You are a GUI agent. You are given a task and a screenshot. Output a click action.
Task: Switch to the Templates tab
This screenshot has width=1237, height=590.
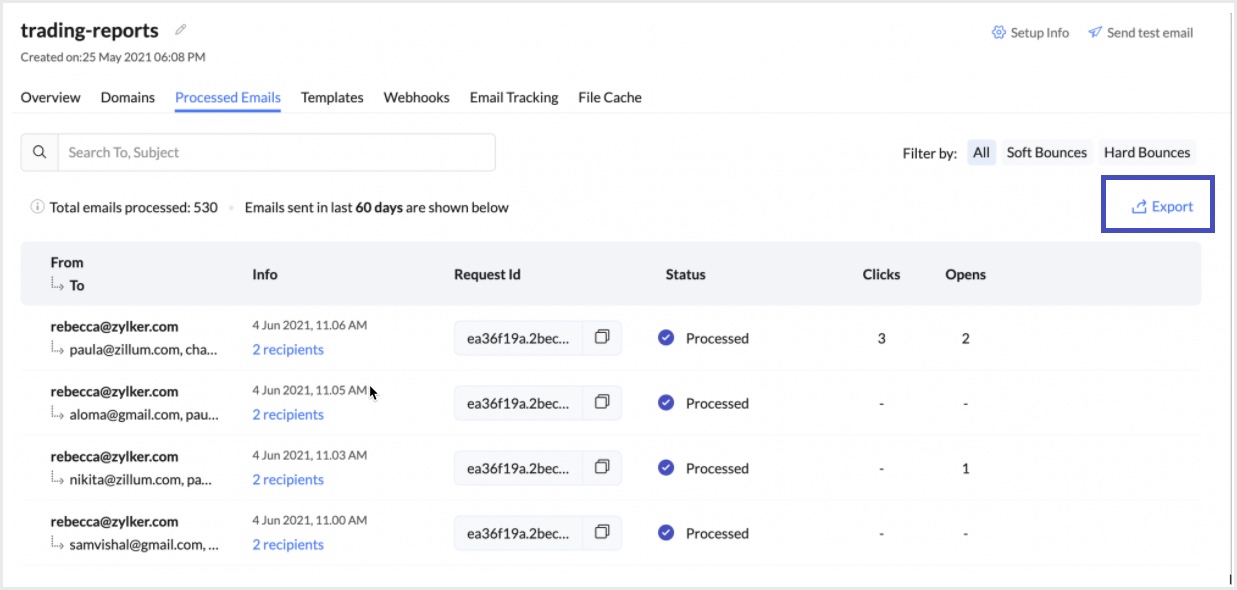tap(331, 97)
